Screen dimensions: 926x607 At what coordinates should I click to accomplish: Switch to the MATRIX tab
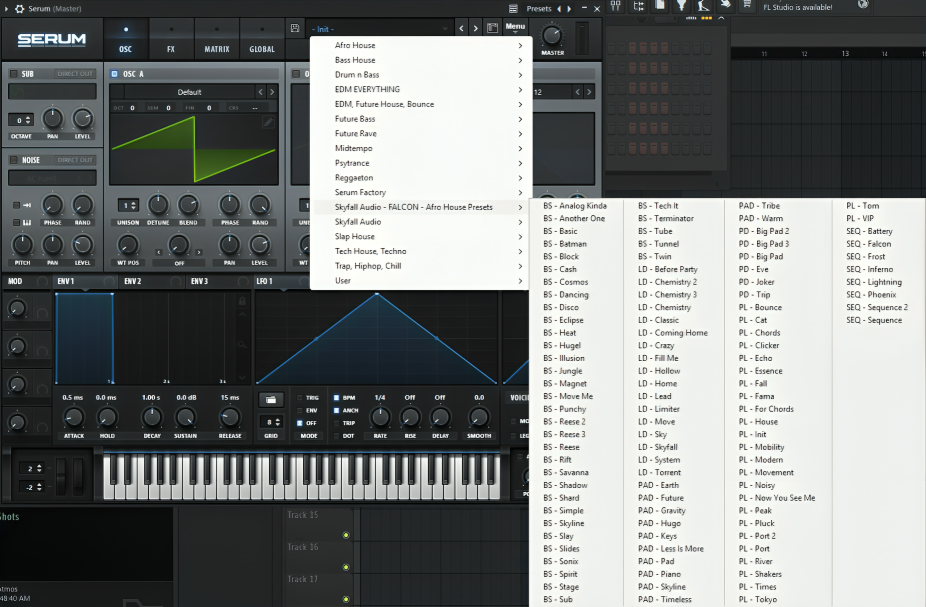(217, 39)
